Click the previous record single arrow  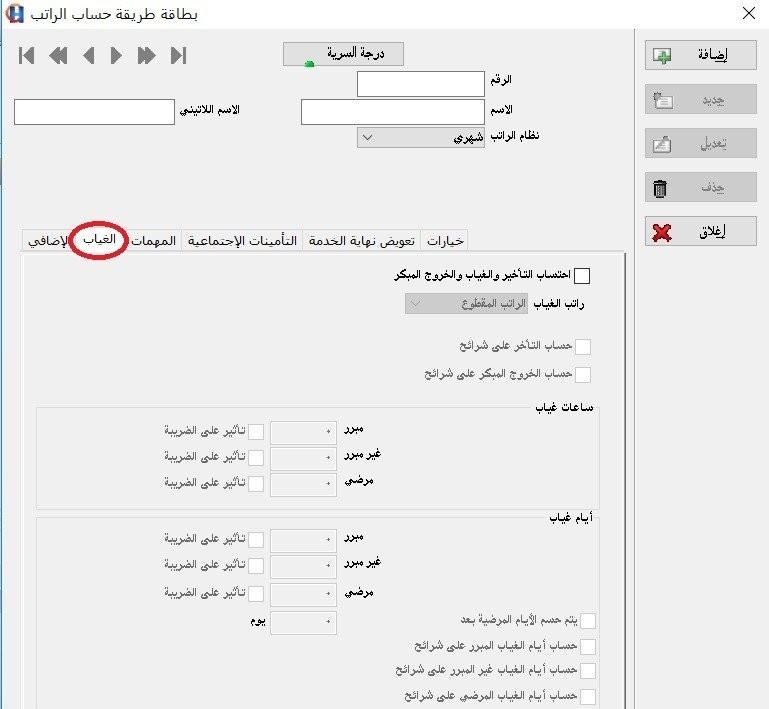pyautogui.click(x=89, y=55)
